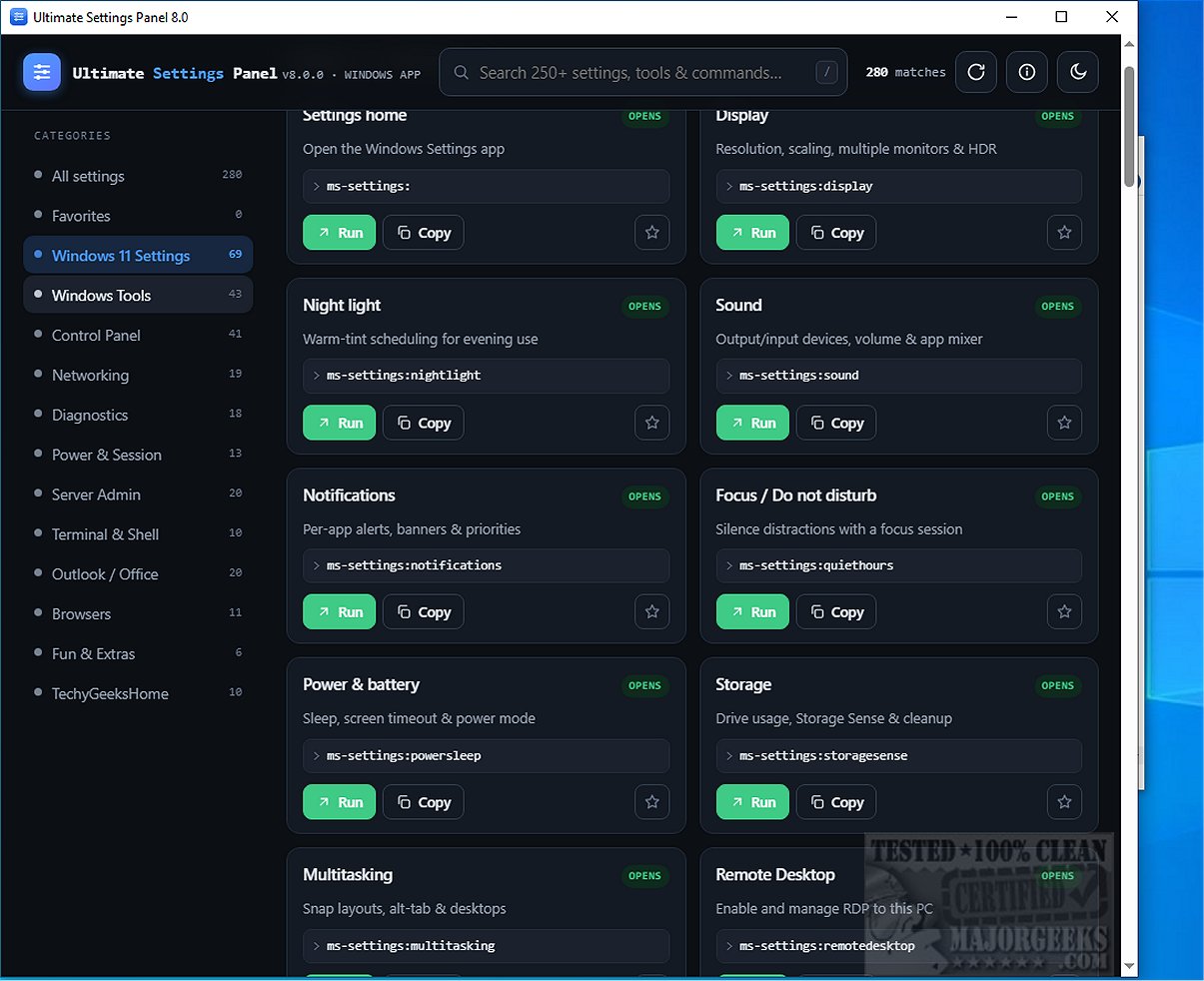1204x981 pixels.
Task: Run the Display settings command
Action: (x=752, y=233)
